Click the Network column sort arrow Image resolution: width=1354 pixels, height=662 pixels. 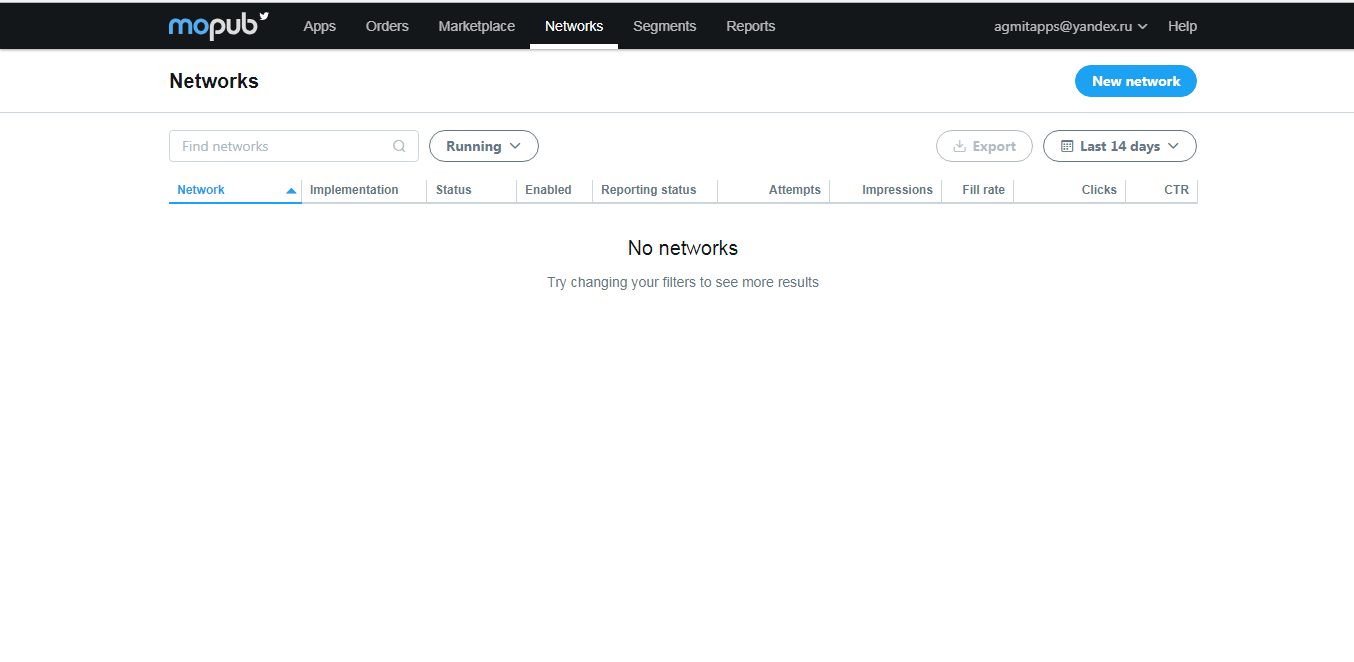click(x=291, y=190)
